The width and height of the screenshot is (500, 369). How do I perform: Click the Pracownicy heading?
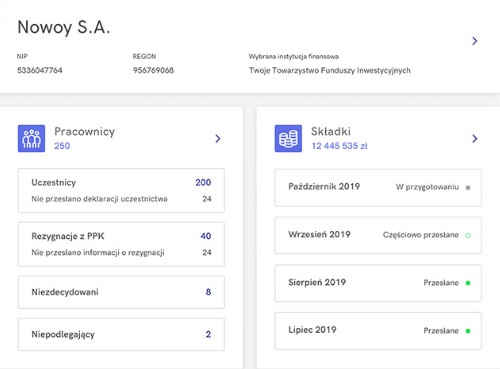[85, 131]
